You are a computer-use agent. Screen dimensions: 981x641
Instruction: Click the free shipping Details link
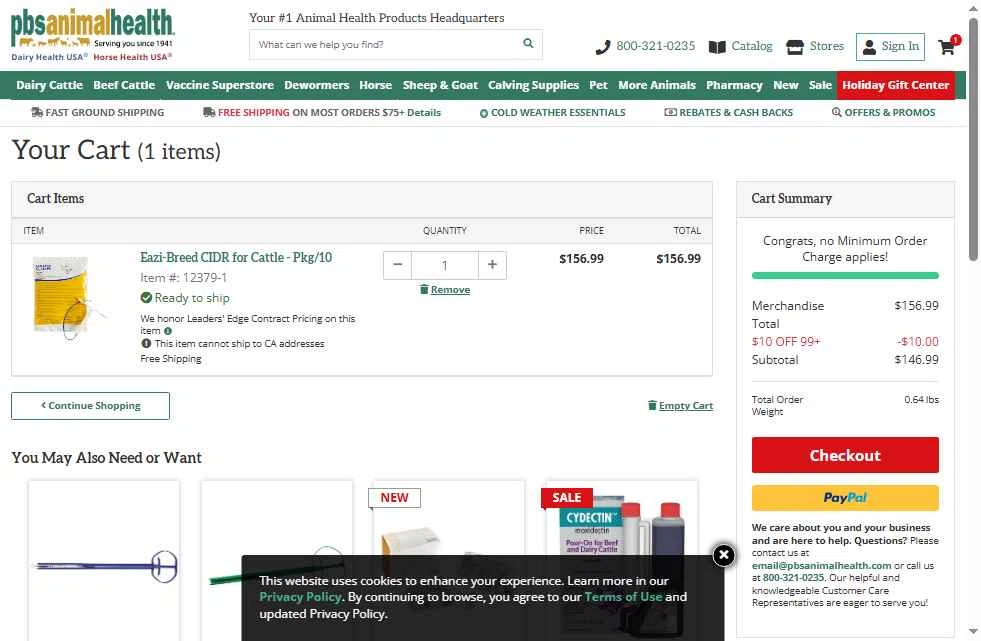coord(424,113)
